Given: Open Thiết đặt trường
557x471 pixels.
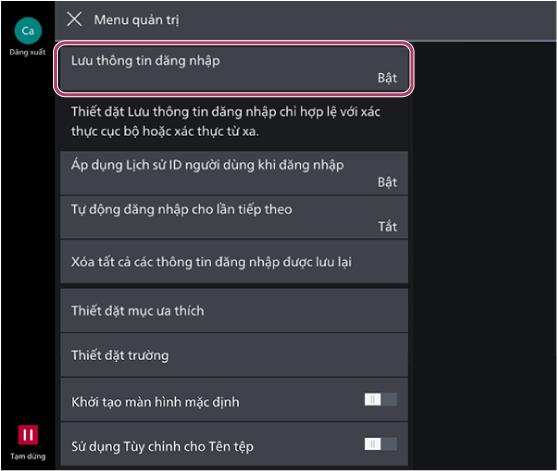Looking at the screenshot, I should [x=234, y=355].
